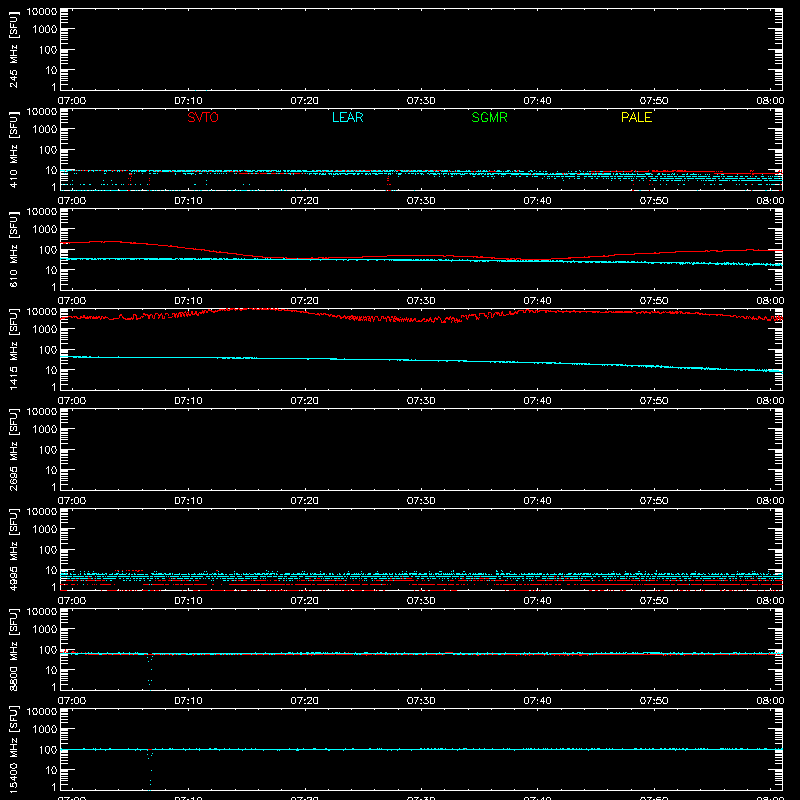Click the 07:30 tick under the 4995 MHz panel

click(x=421, y=601)
